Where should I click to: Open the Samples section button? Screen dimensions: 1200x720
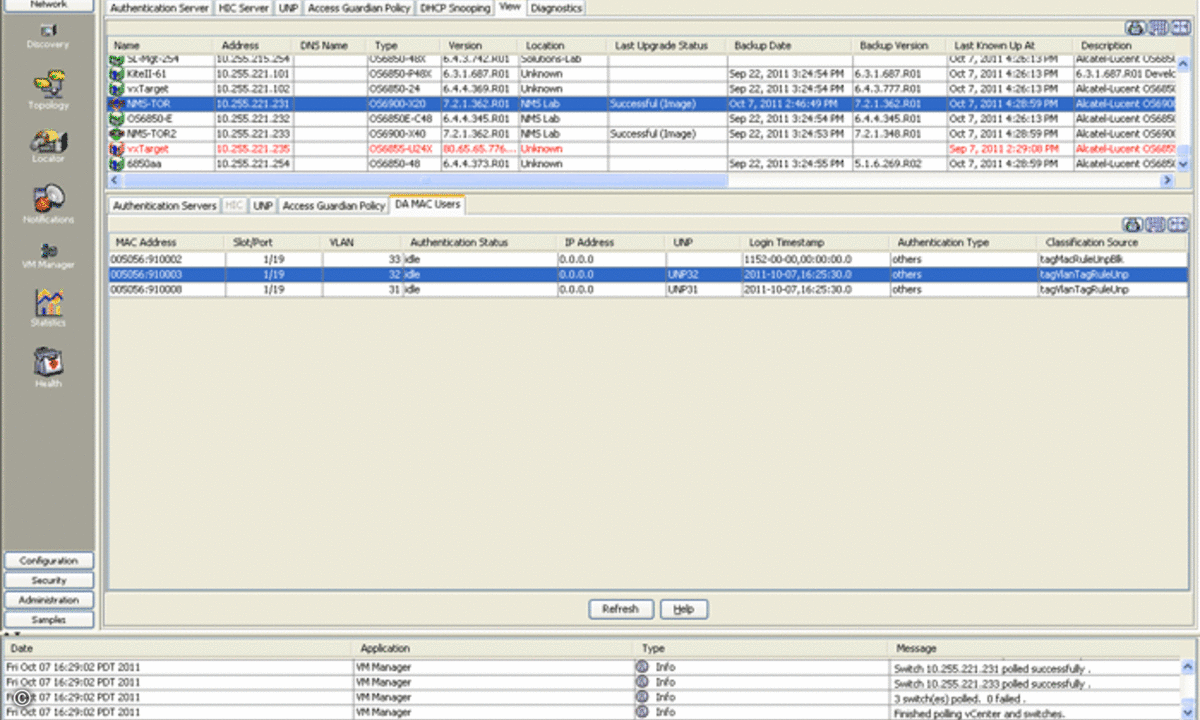pyautogui.click(x=48, y=619)
